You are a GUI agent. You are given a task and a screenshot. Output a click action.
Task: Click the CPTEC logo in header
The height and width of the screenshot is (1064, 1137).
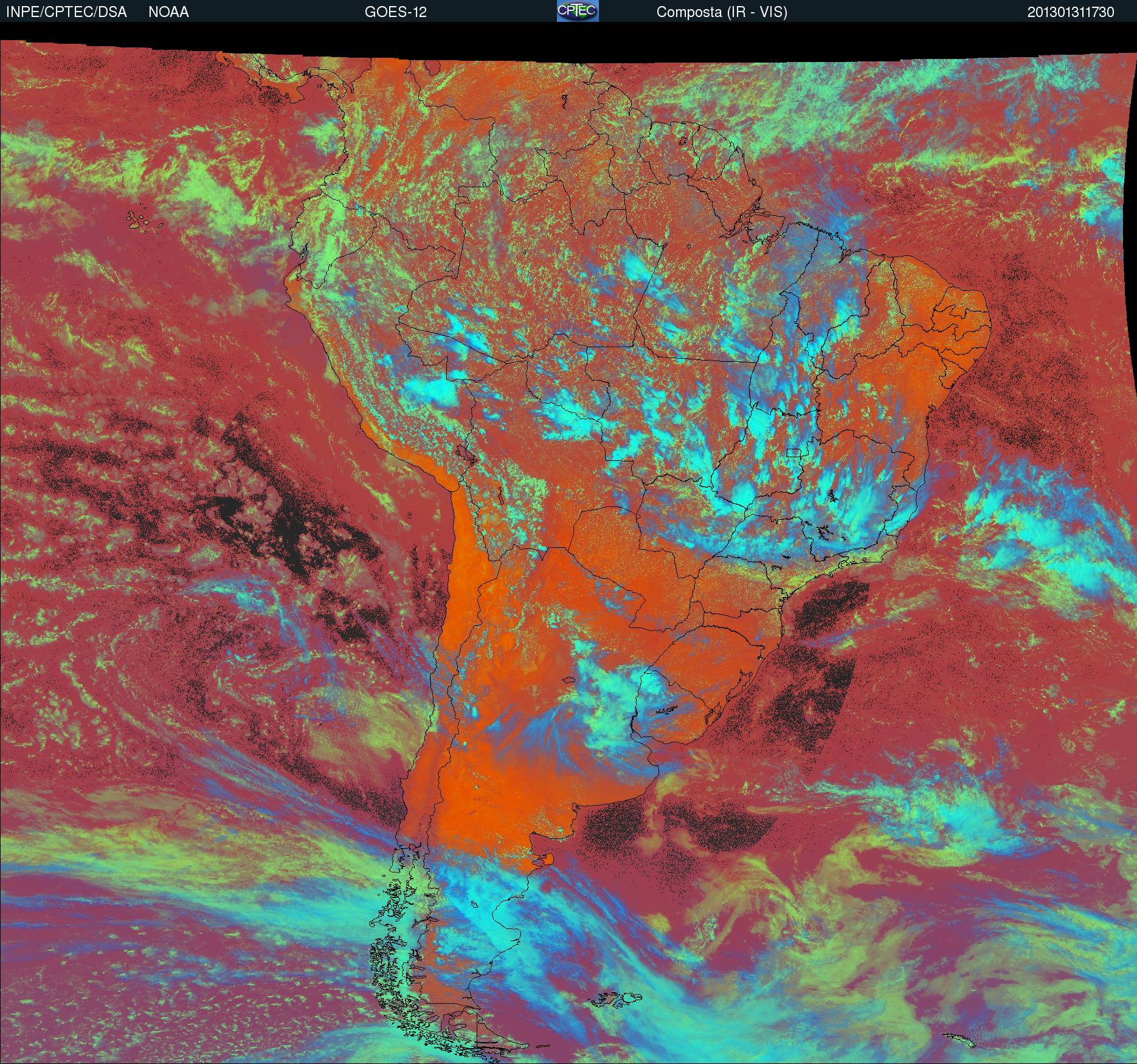click(x=578, y=11)
